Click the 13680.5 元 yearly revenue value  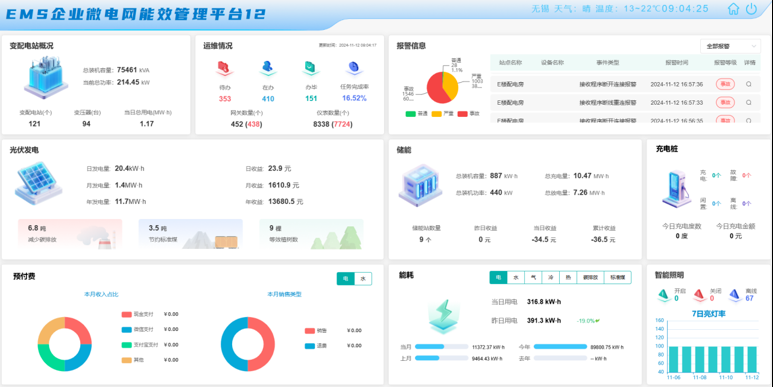pyautogui.click(x=285, y=202)
